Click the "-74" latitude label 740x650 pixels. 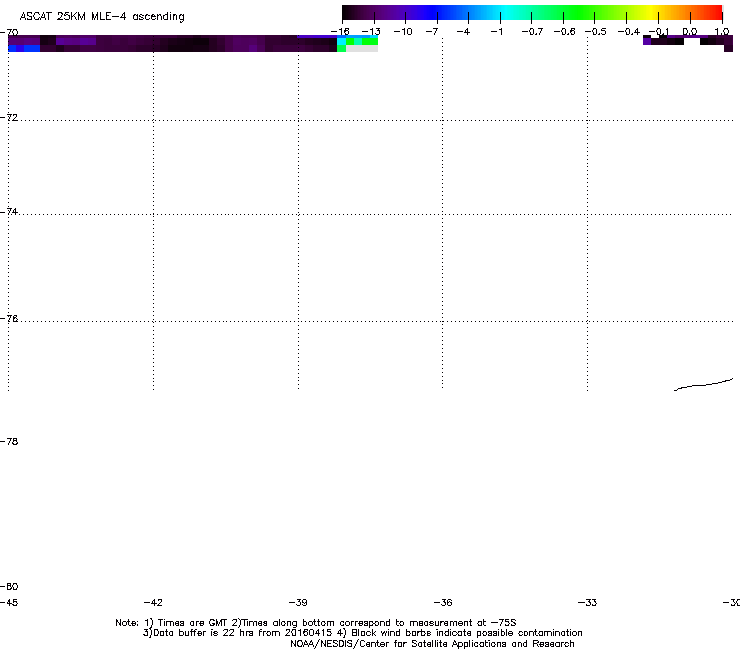9,211
